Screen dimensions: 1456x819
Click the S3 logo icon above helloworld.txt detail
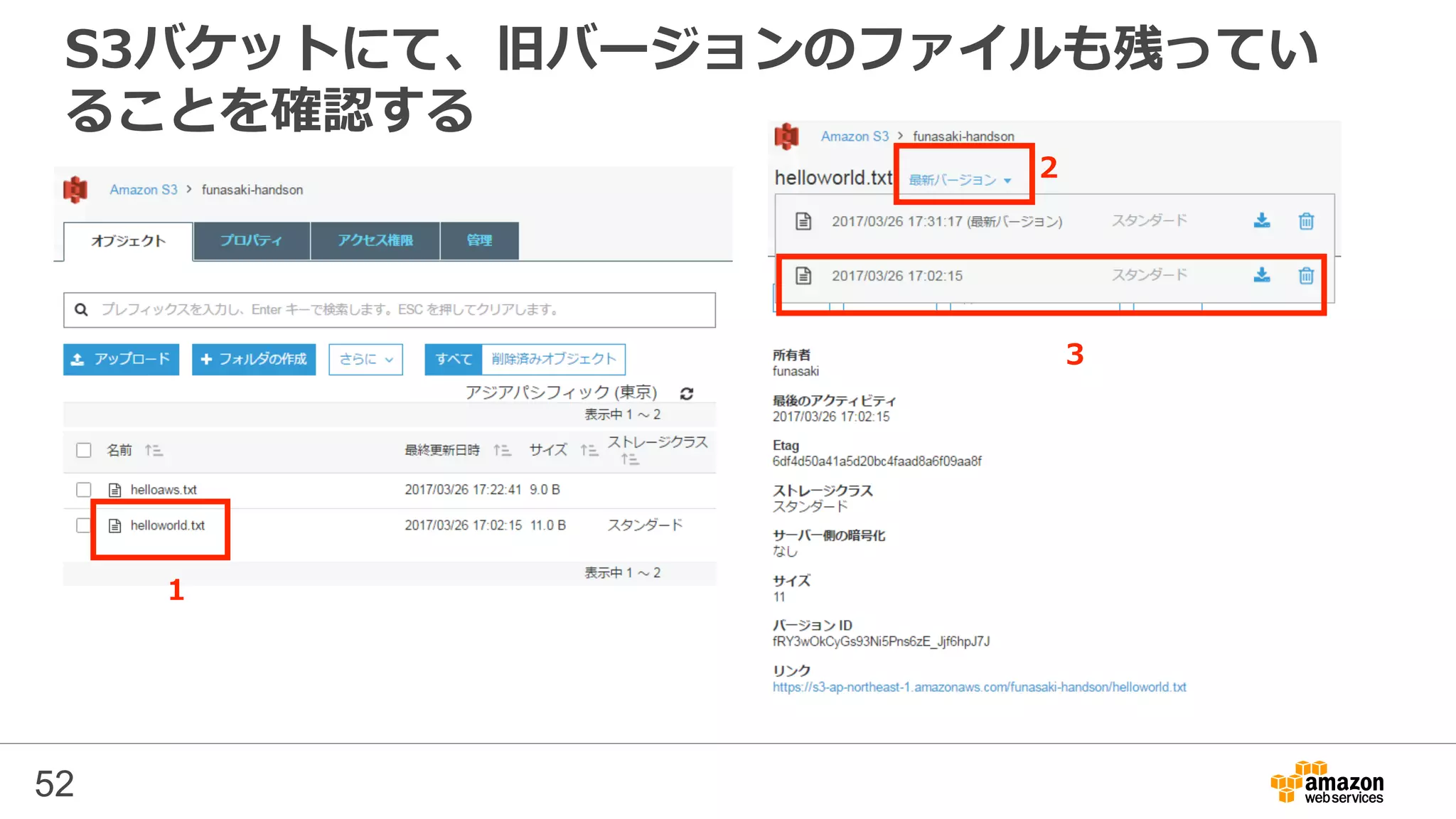(x=786, y=136)
